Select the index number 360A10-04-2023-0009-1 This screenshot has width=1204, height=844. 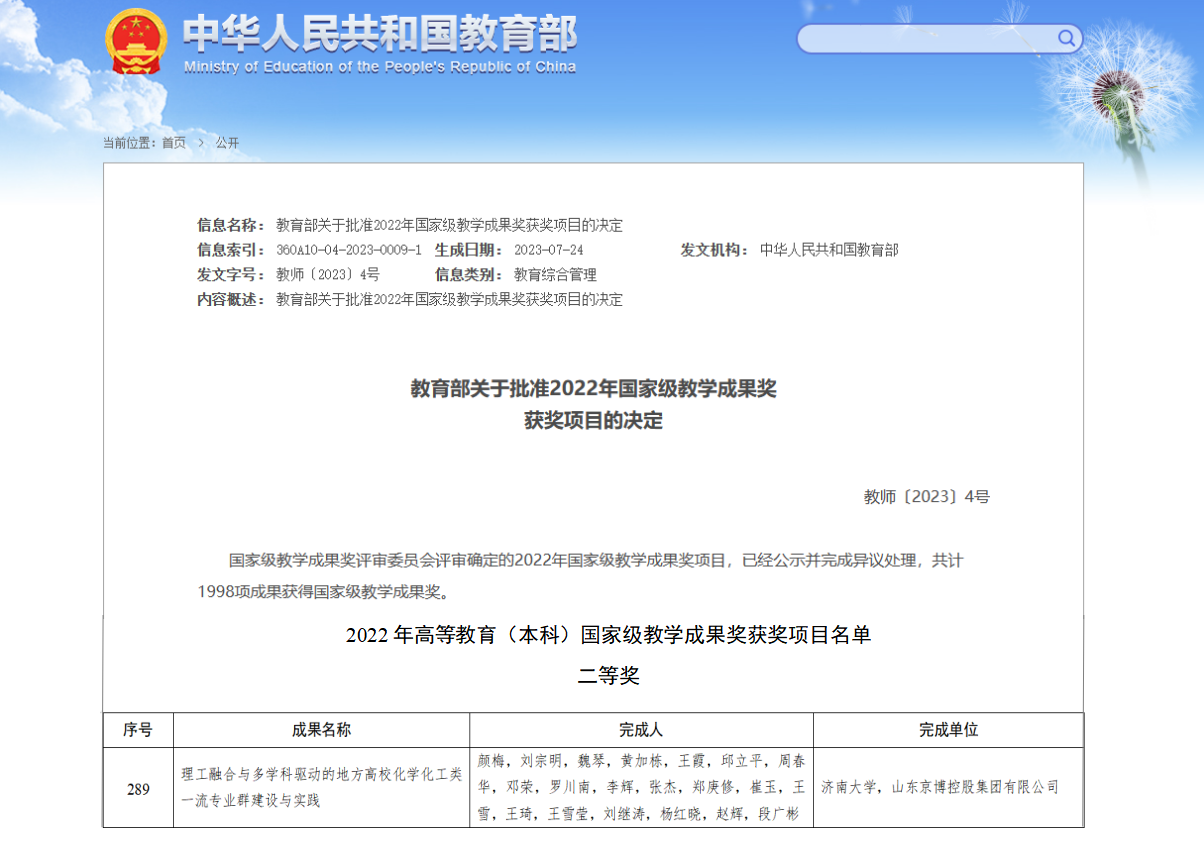tap(348, 250)
